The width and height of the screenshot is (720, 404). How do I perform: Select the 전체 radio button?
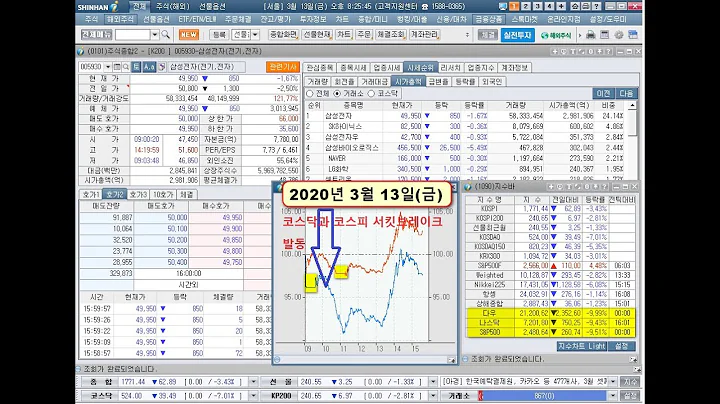tap(310, 93)
